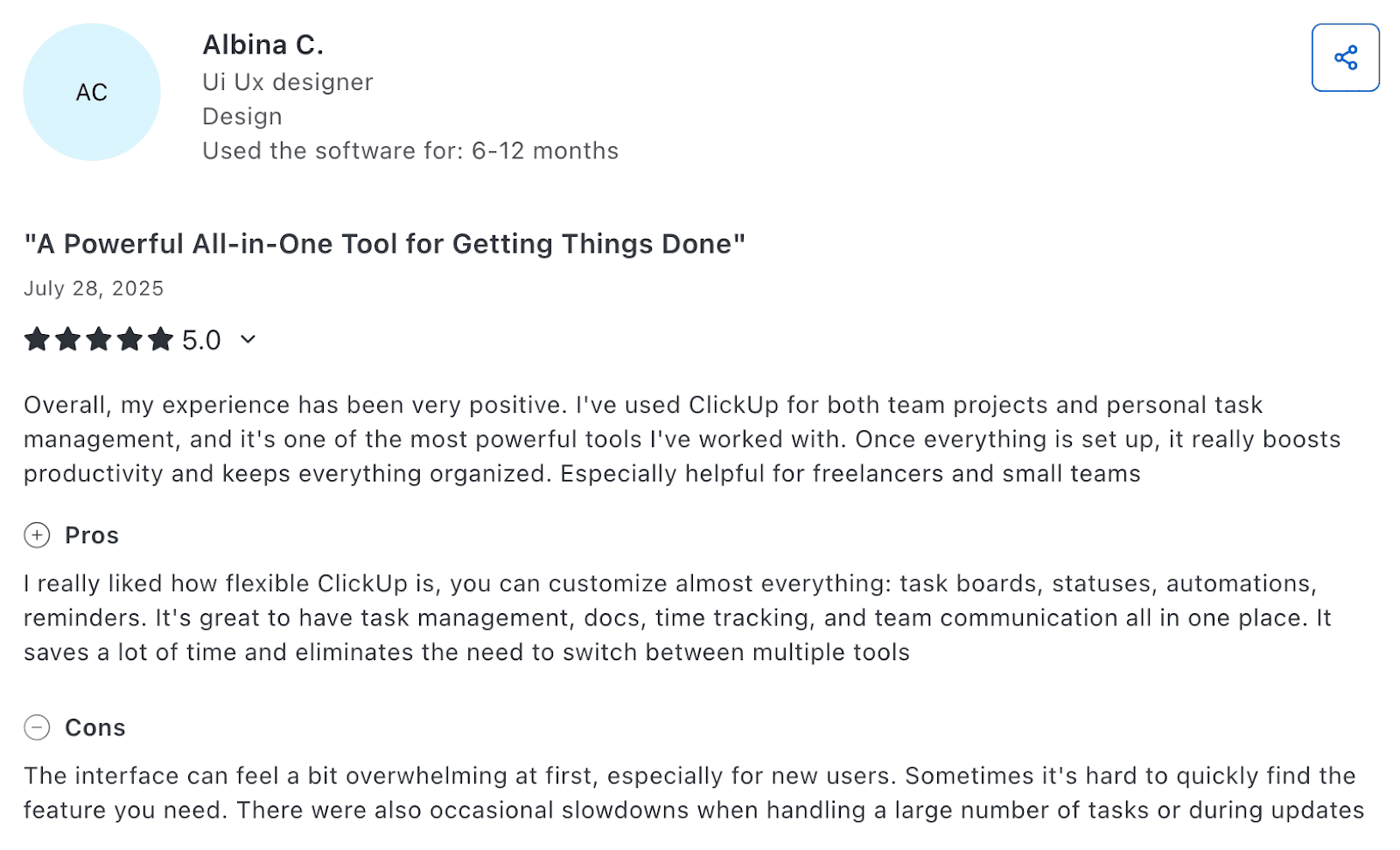Screen dimensions: 1400x850
Task: Click the Cons section heading
Action: (95, 728)
